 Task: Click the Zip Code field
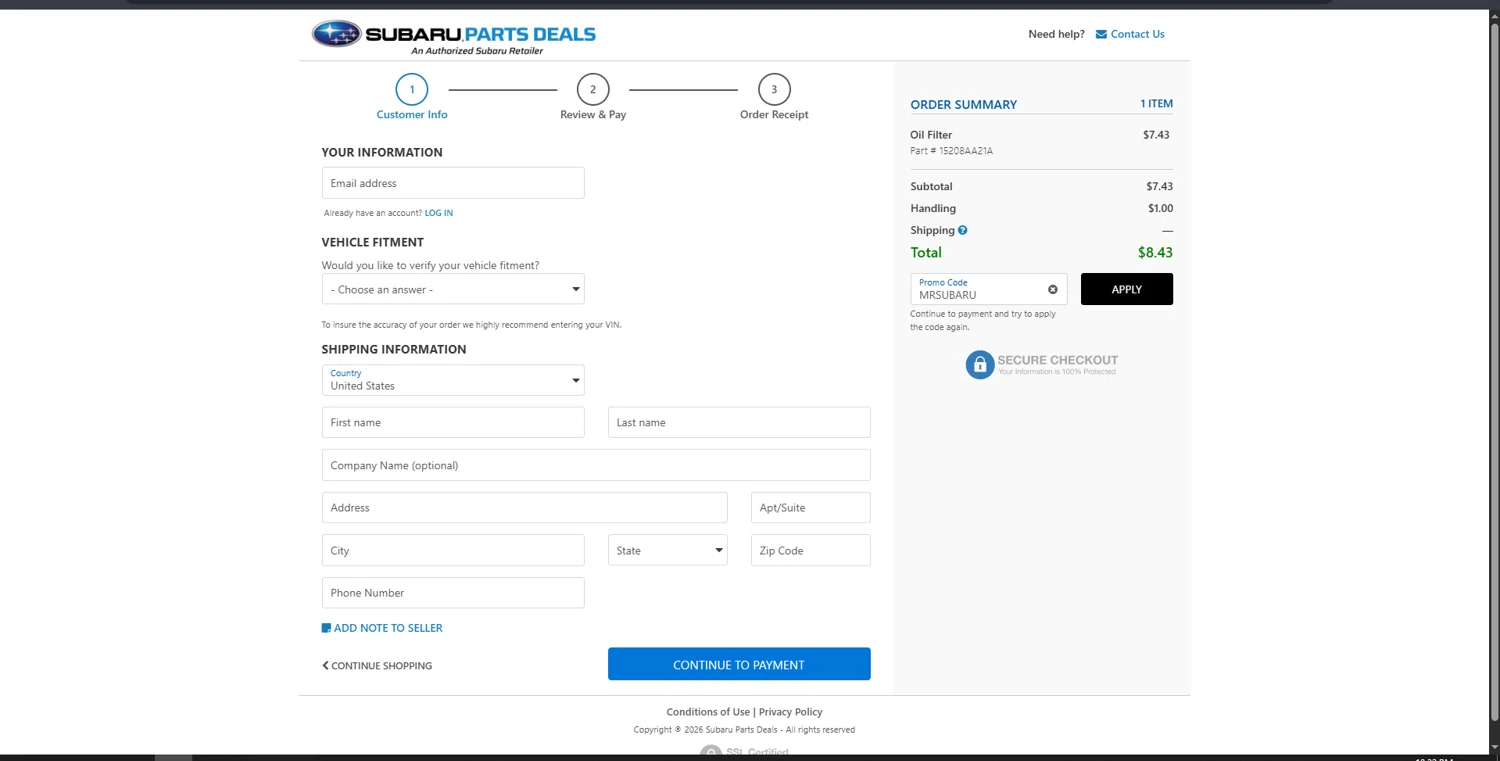point(811,550)
